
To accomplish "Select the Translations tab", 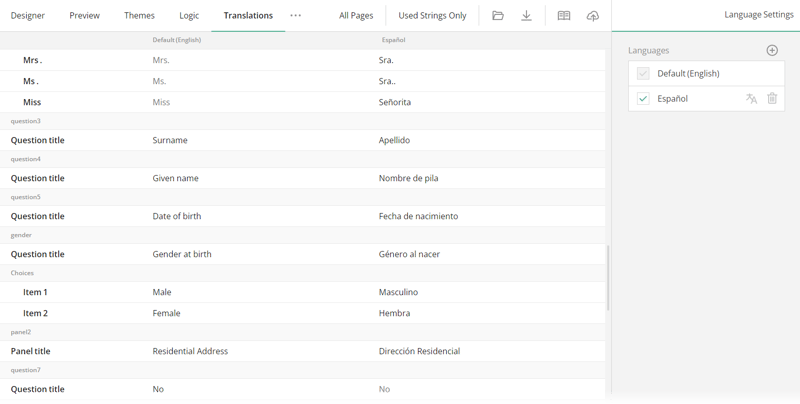I will pyautogui.click(x=248, y=15).
